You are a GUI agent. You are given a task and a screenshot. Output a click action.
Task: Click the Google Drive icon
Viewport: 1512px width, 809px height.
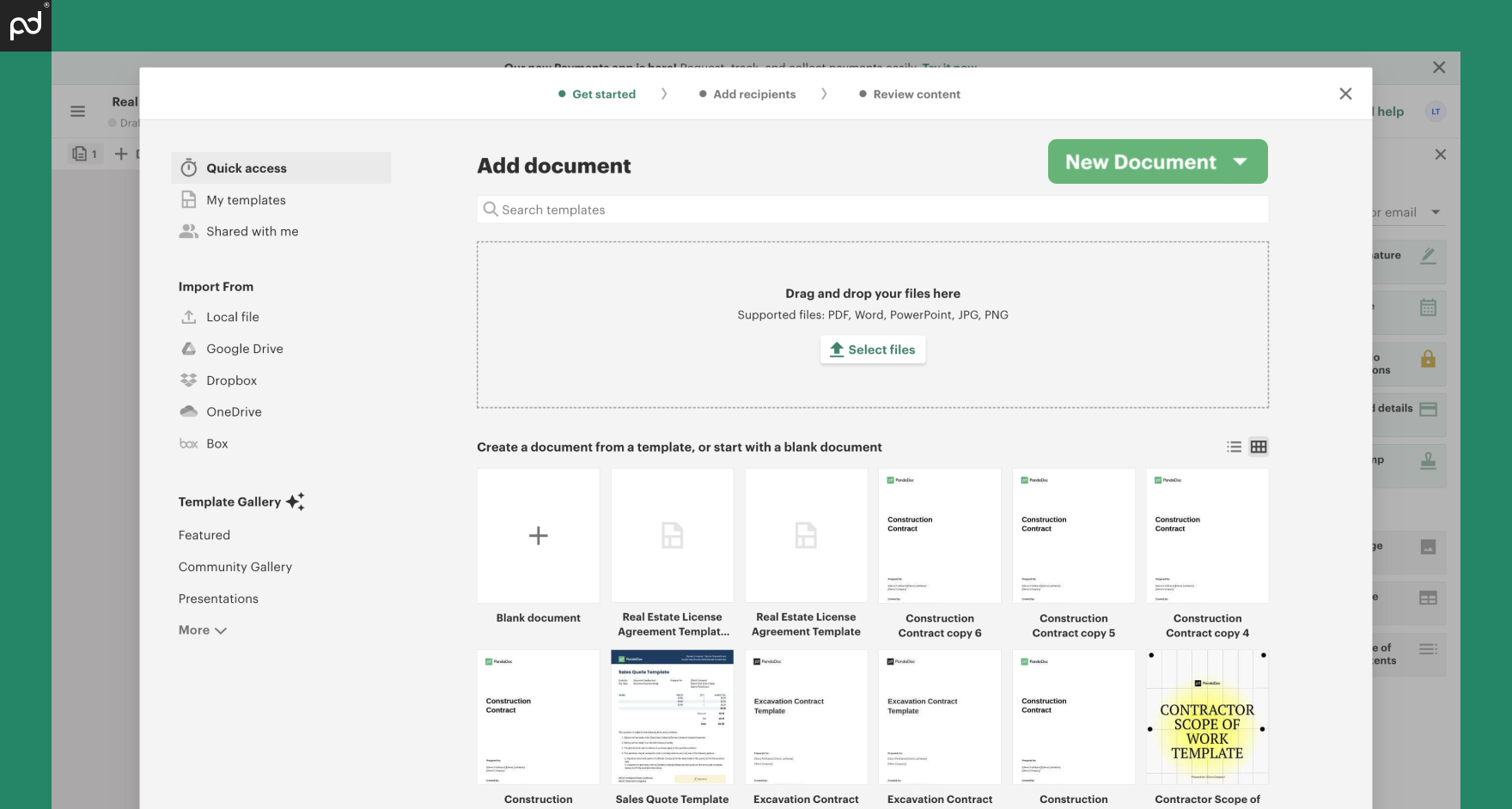pos(189,349)
